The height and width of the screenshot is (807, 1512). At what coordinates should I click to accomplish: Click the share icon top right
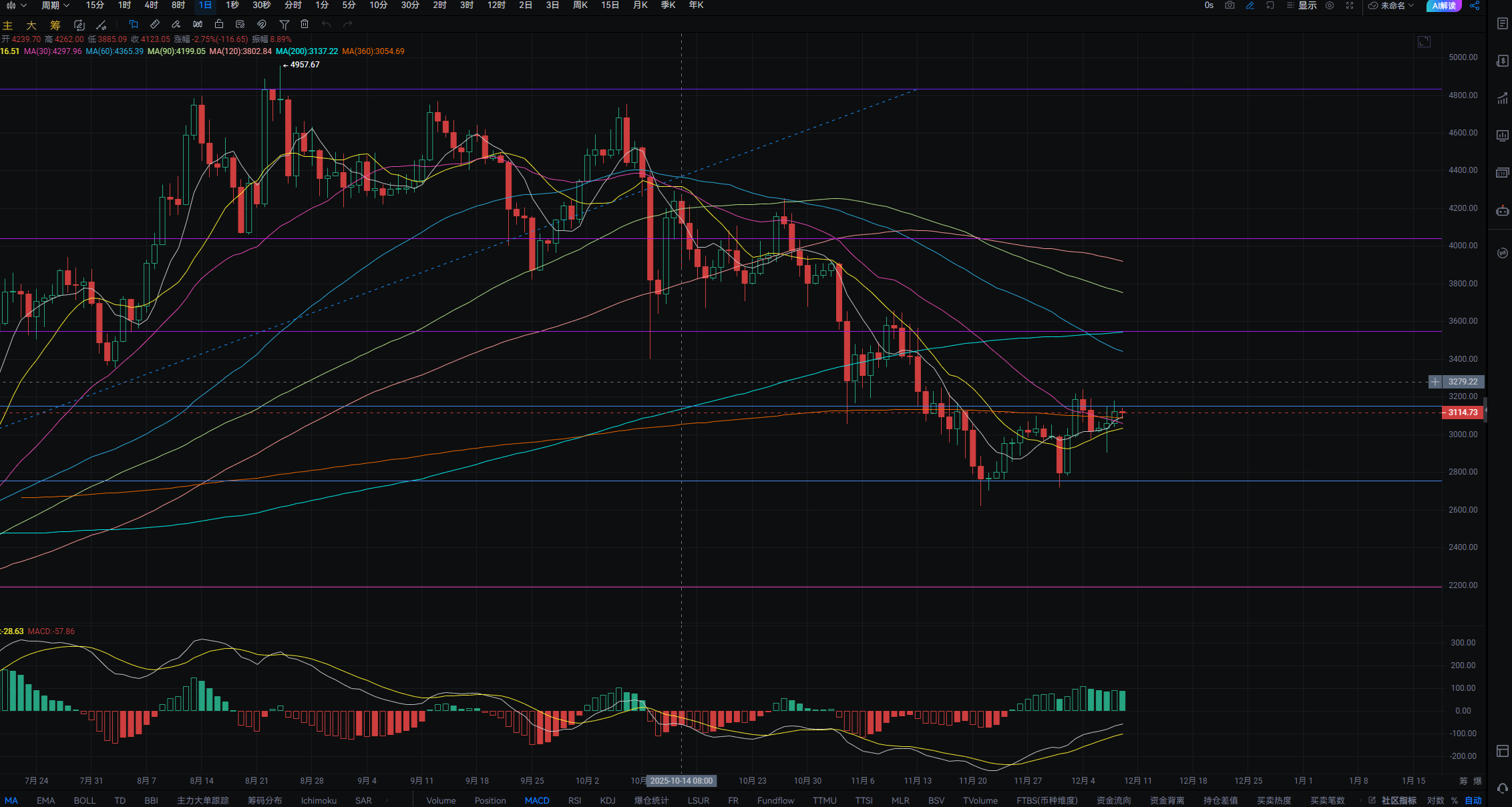(x=1475, y=5)
